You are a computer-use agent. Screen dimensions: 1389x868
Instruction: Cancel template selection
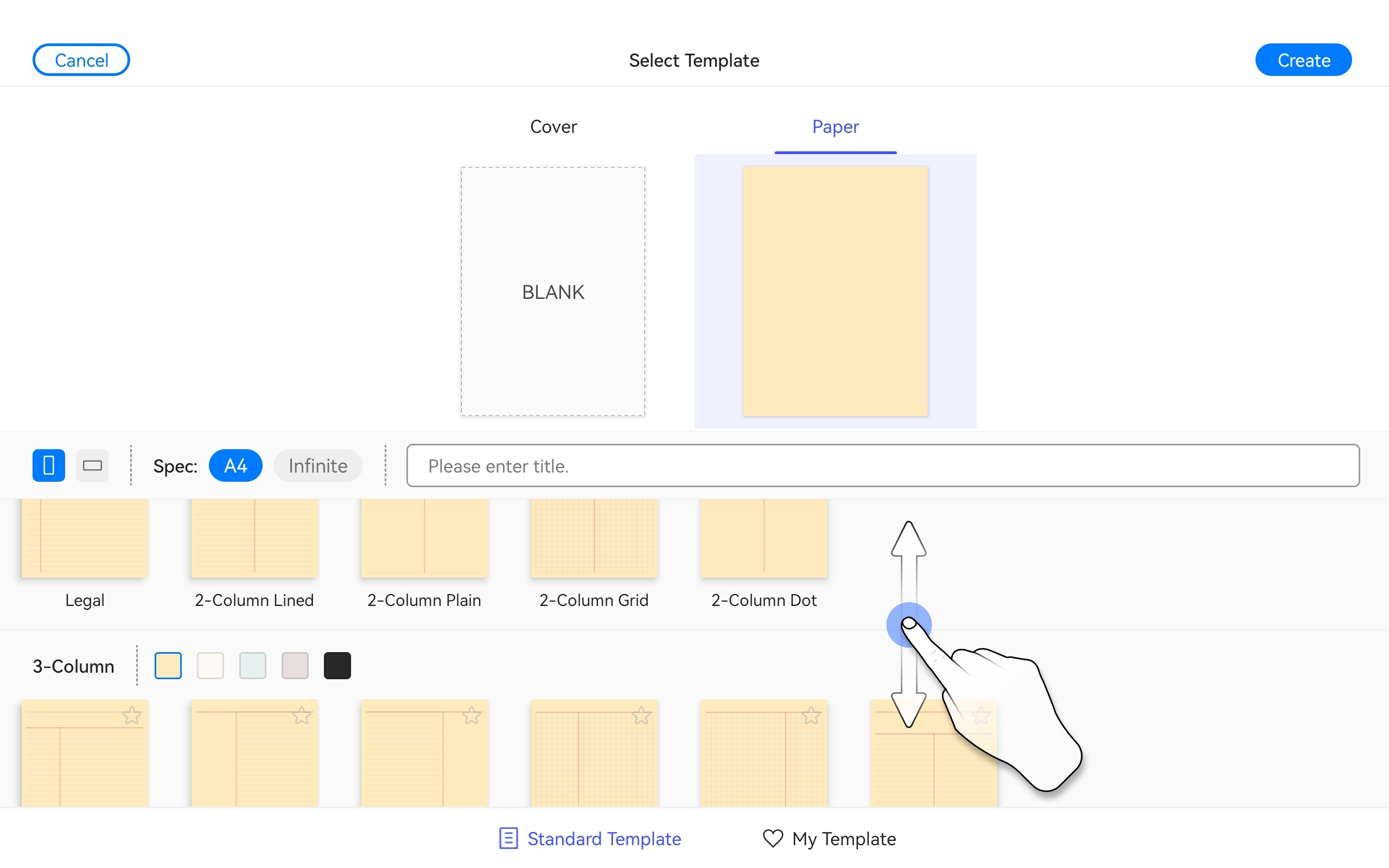pyautogui.click(x=81, y=60)
